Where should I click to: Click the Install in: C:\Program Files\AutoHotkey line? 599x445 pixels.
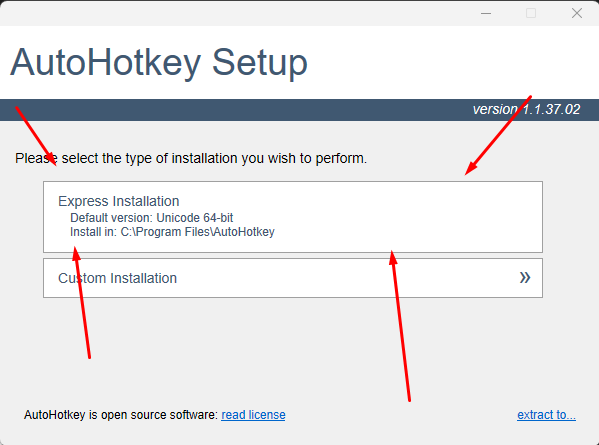pos(172,232)
